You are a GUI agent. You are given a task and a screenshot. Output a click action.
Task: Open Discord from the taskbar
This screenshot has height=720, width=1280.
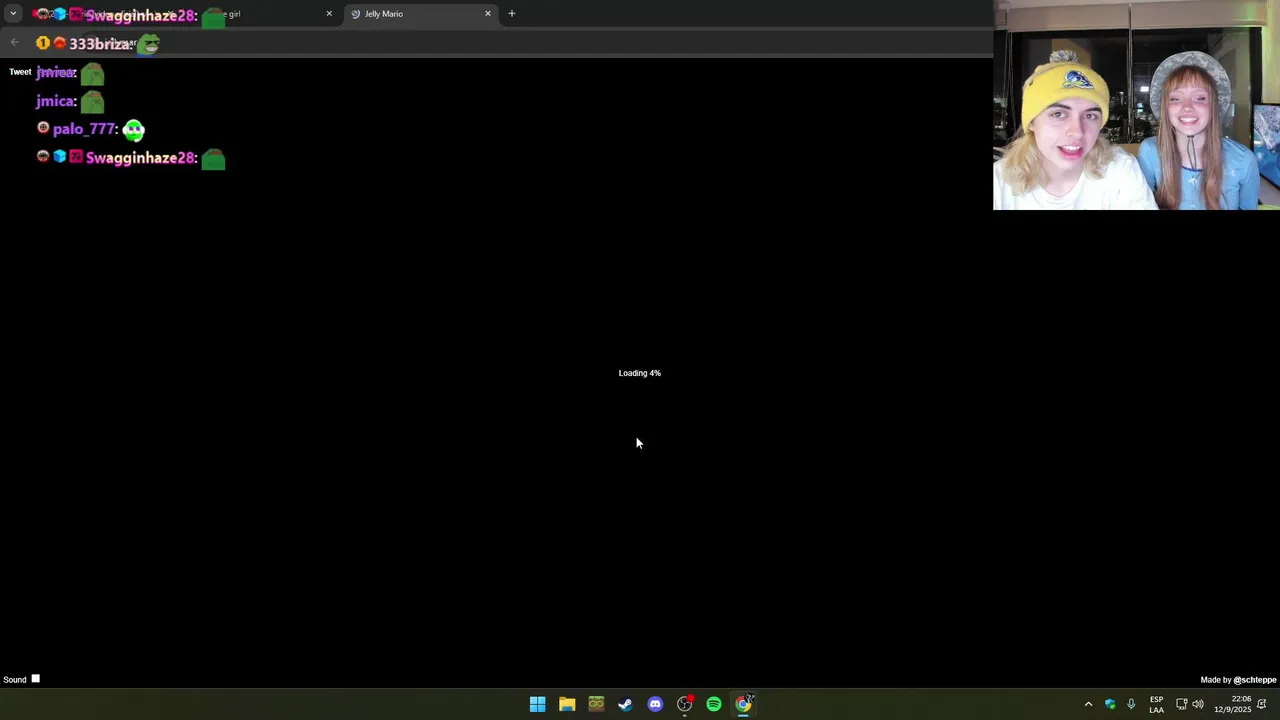[655, 704]
